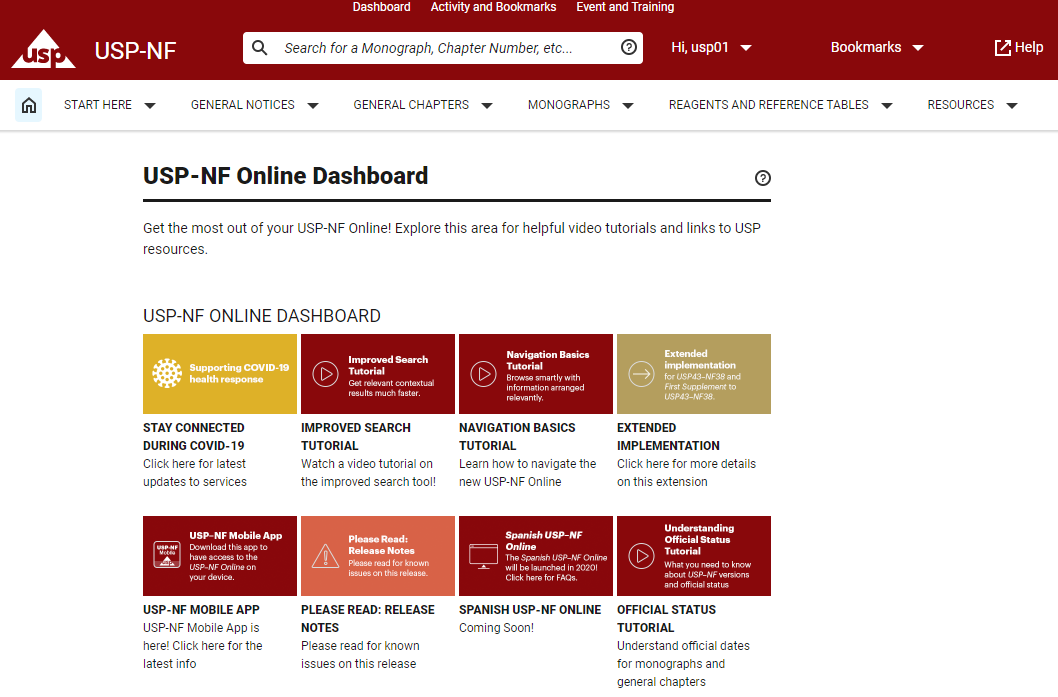The image size is (1058, 697).
Task: Open the Navigation Basics Tutorial tile
Action: point(536,374)
